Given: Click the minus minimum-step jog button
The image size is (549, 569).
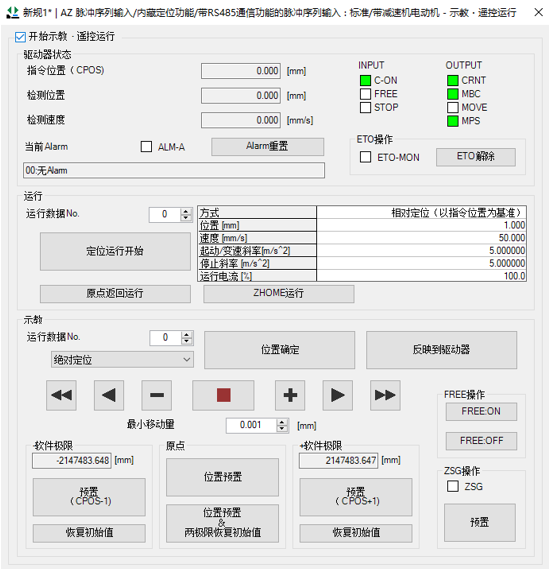Looking at the screenshot, I should click(x=157, y=395).
